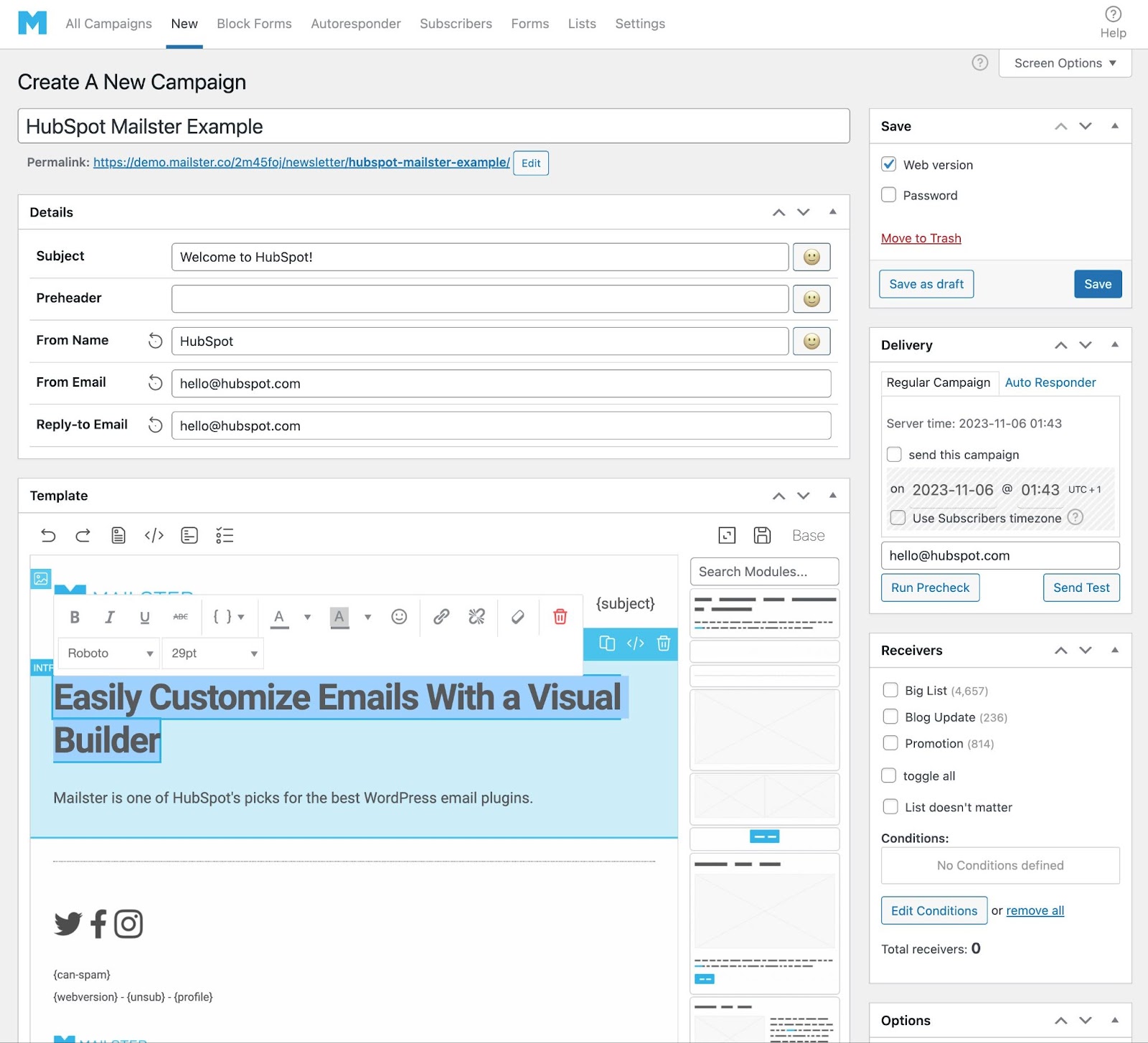Click the blue Save button

point(1098,284)
